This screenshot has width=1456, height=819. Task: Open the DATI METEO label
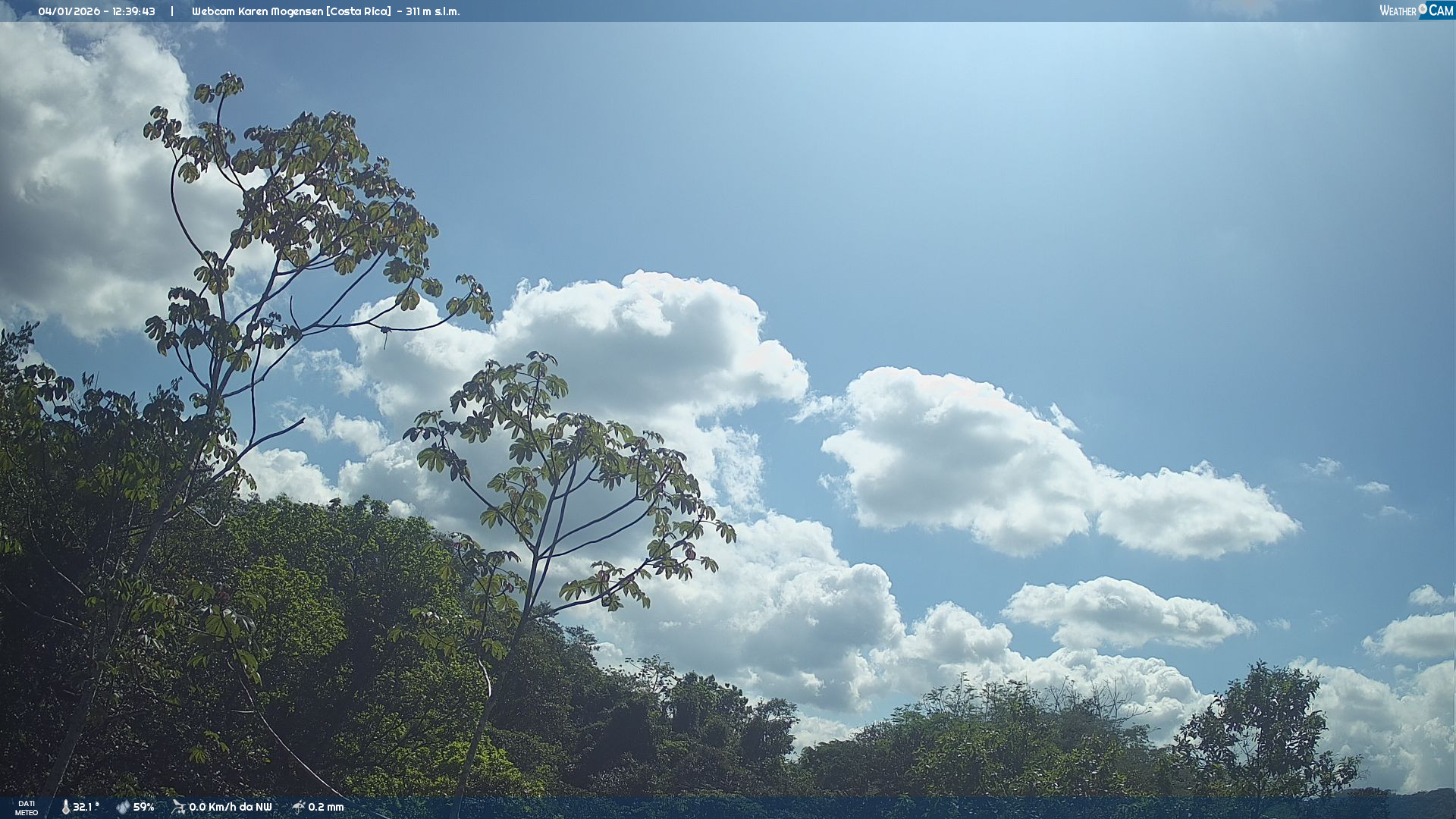click(x=27, y=808)
